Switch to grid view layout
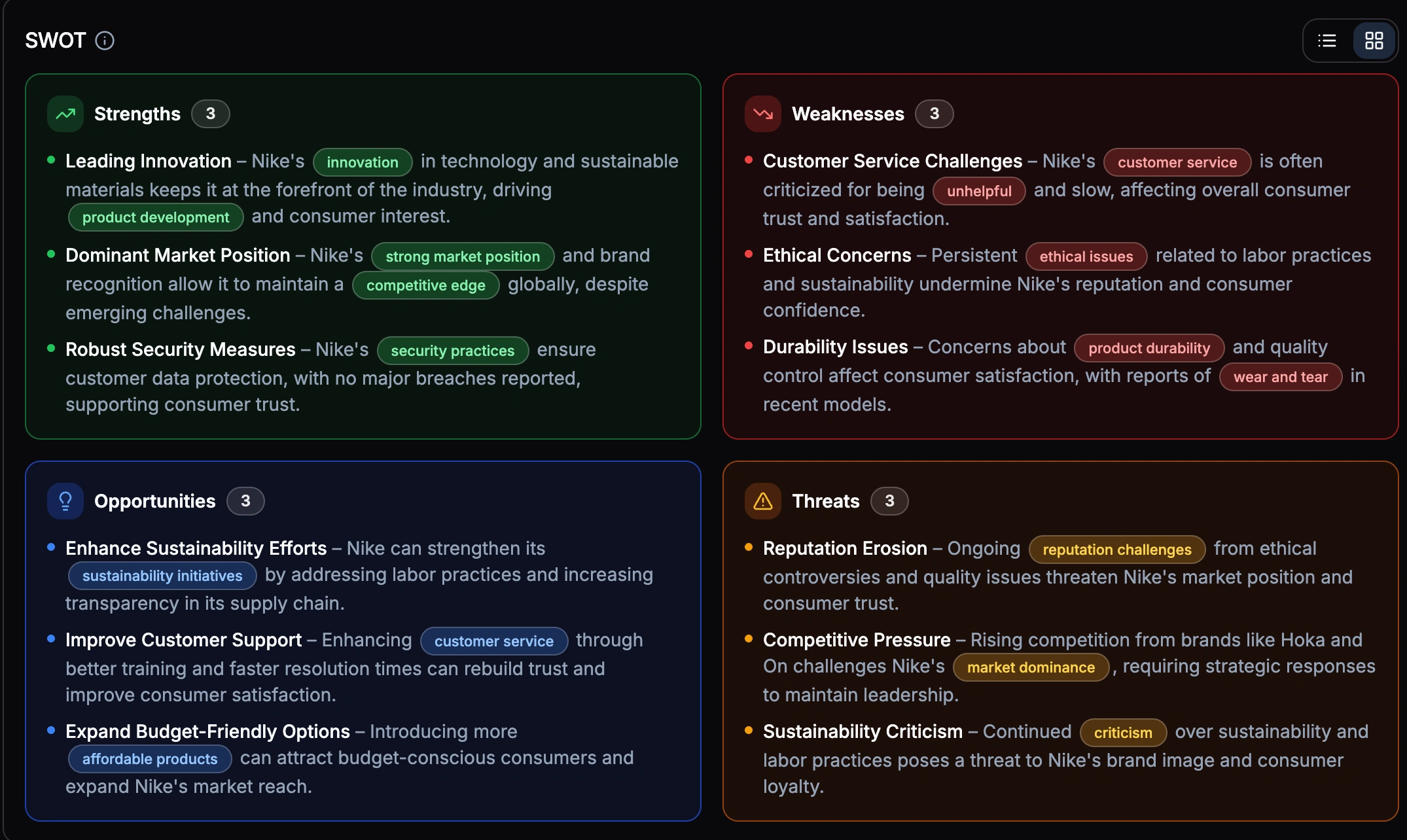 pyautogui.click(x=1374, y=41)
